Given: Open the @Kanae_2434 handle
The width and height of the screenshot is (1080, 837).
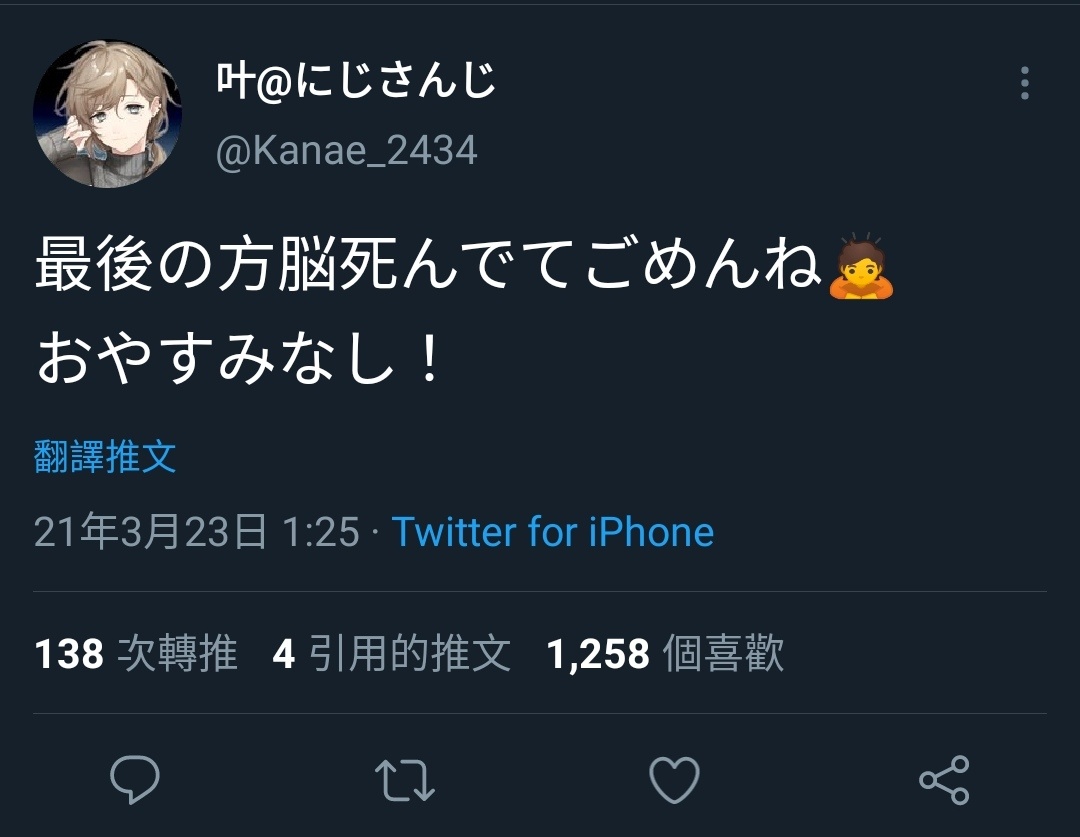Looking at the screenshot, I should click(346, 151).
